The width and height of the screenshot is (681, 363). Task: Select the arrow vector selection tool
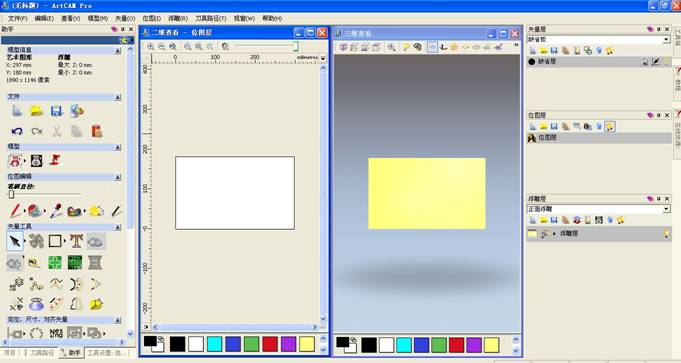15,241
